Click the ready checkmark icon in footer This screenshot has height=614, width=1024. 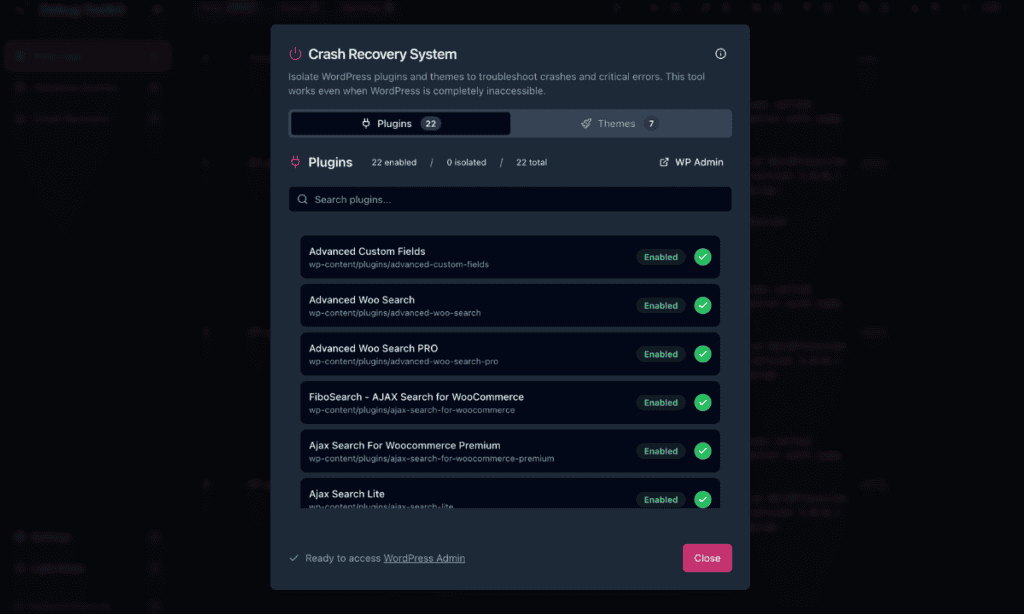(x=294, y=558)
